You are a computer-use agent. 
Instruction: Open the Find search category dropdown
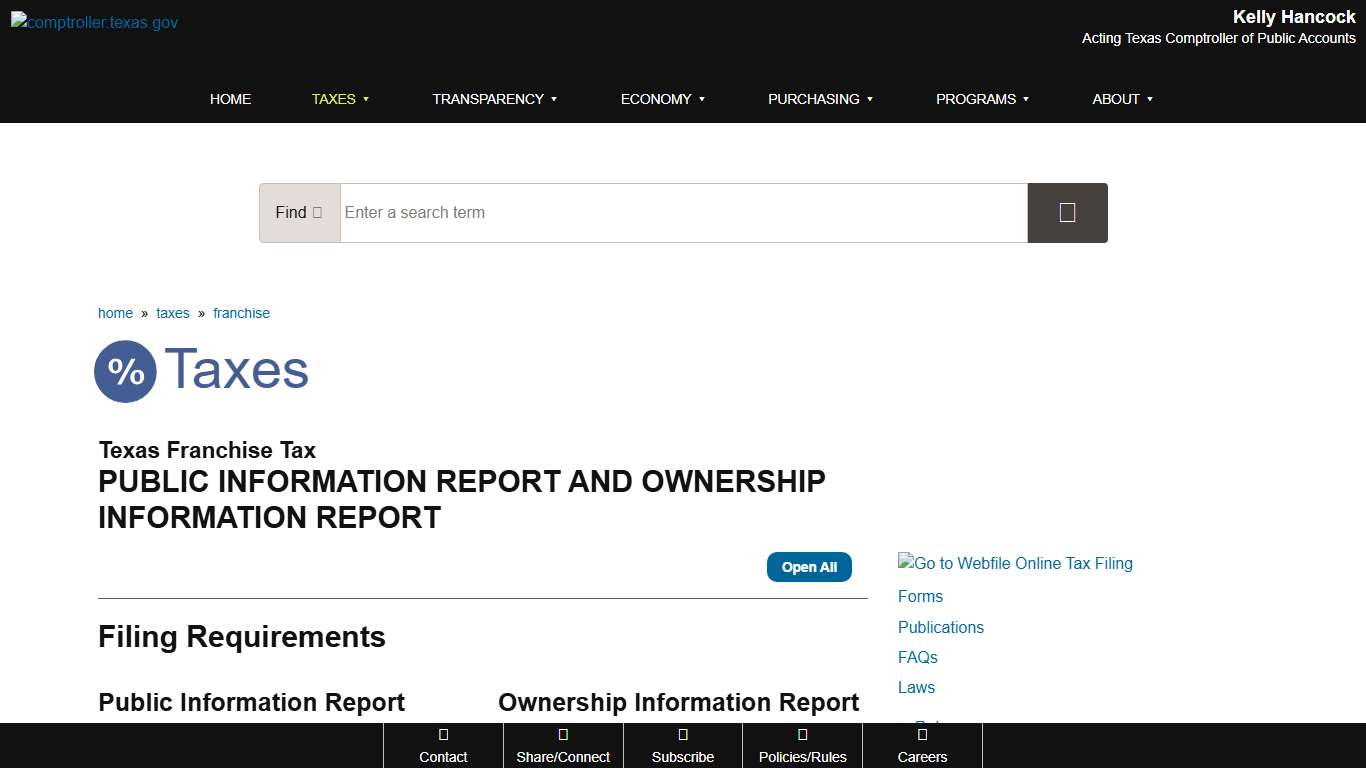299,212
